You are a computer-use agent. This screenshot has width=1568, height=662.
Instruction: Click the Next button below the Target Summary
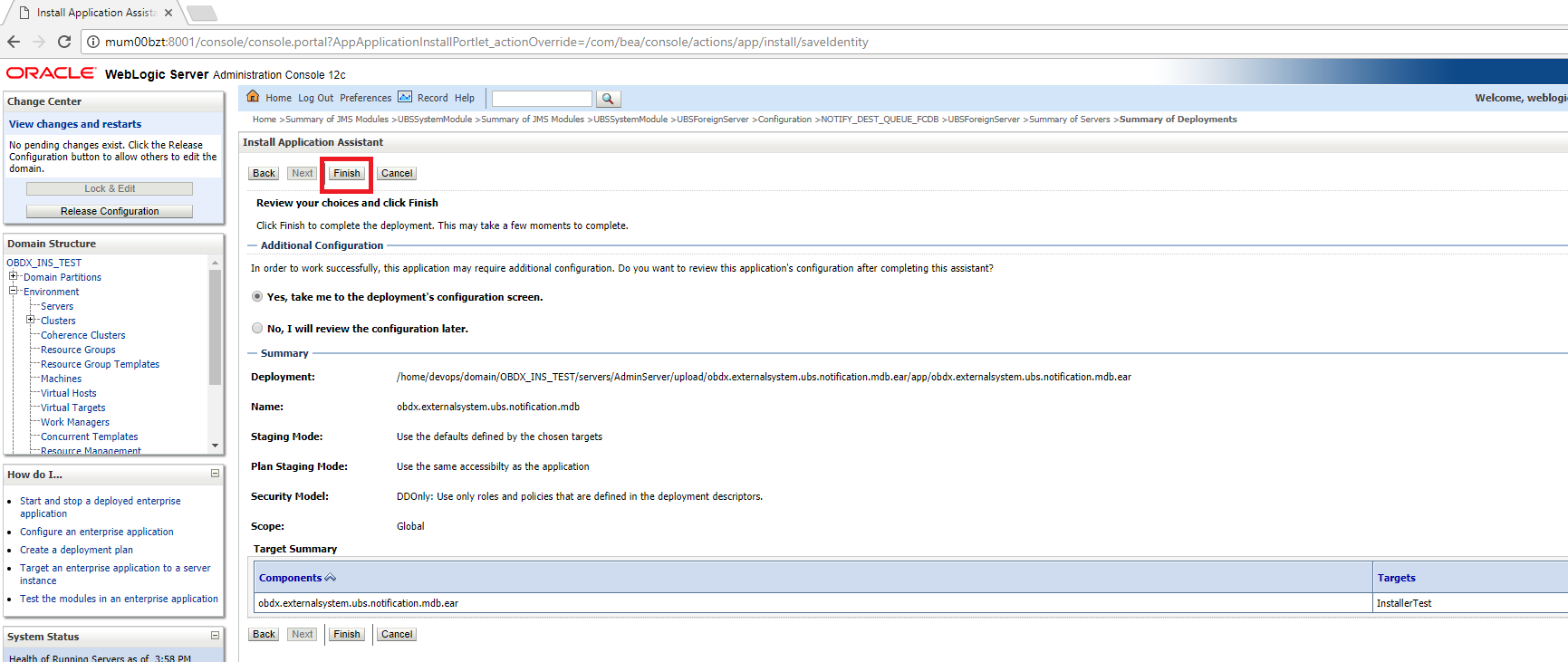303,634
